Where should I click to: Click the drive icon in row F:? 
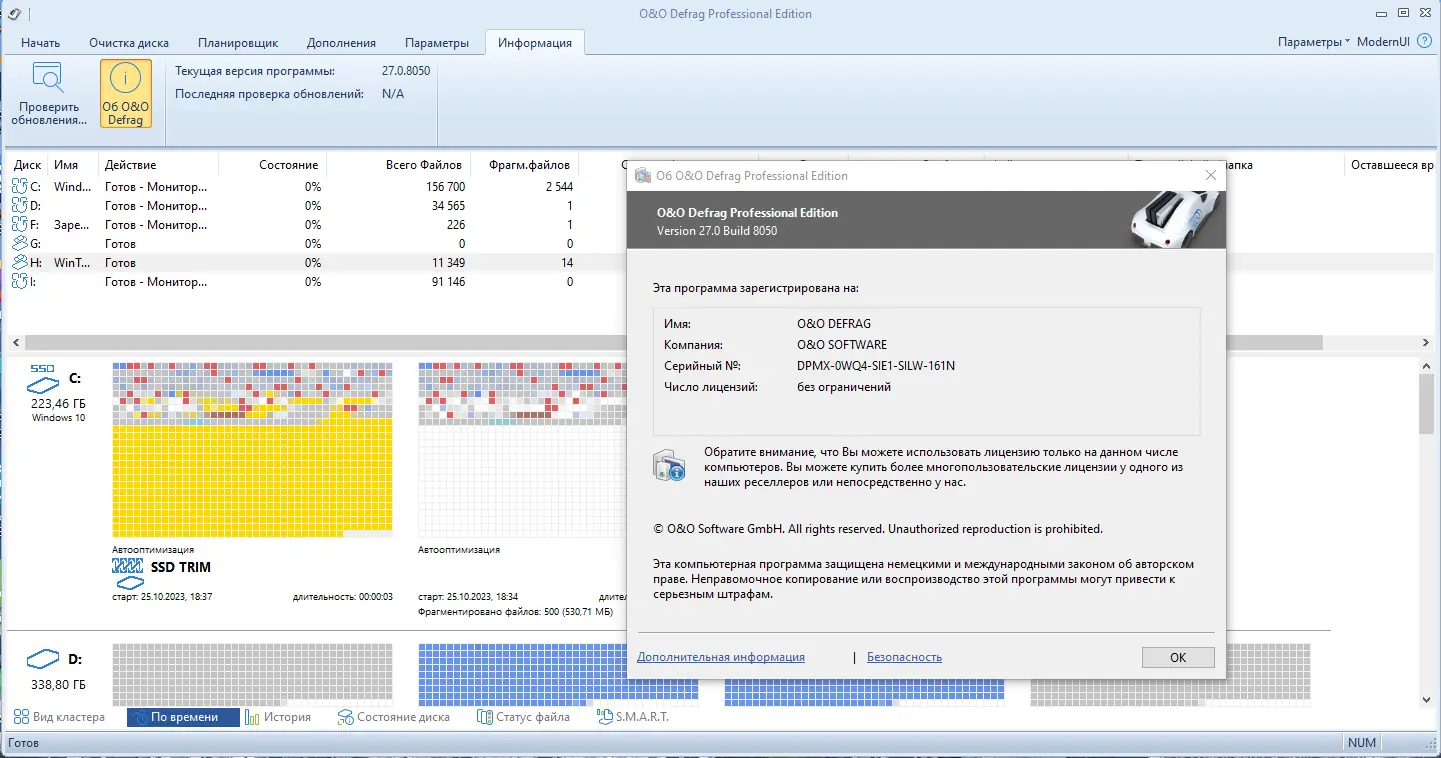20,225
